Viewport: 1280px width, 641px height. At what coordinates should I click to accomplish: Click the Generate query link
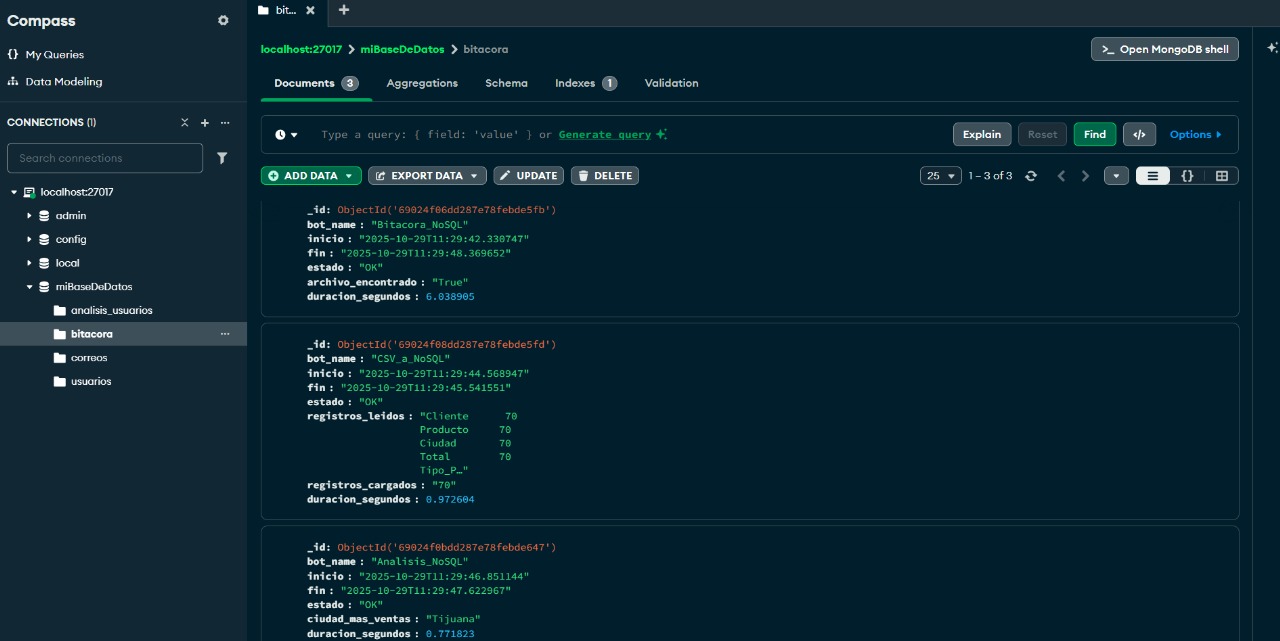(x=605, y=135)
